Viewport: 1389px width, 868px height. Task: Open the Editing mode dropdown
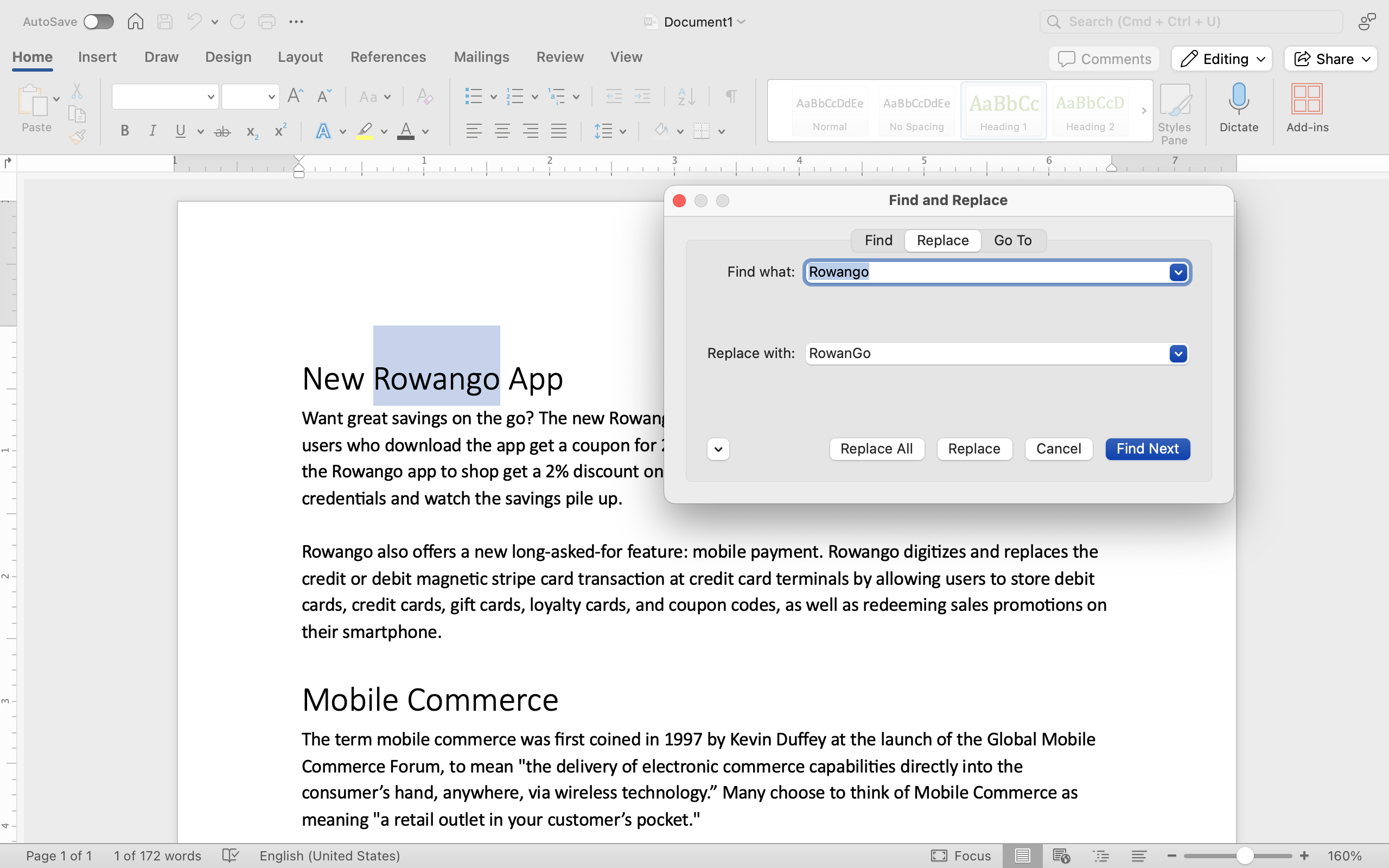1222,59
